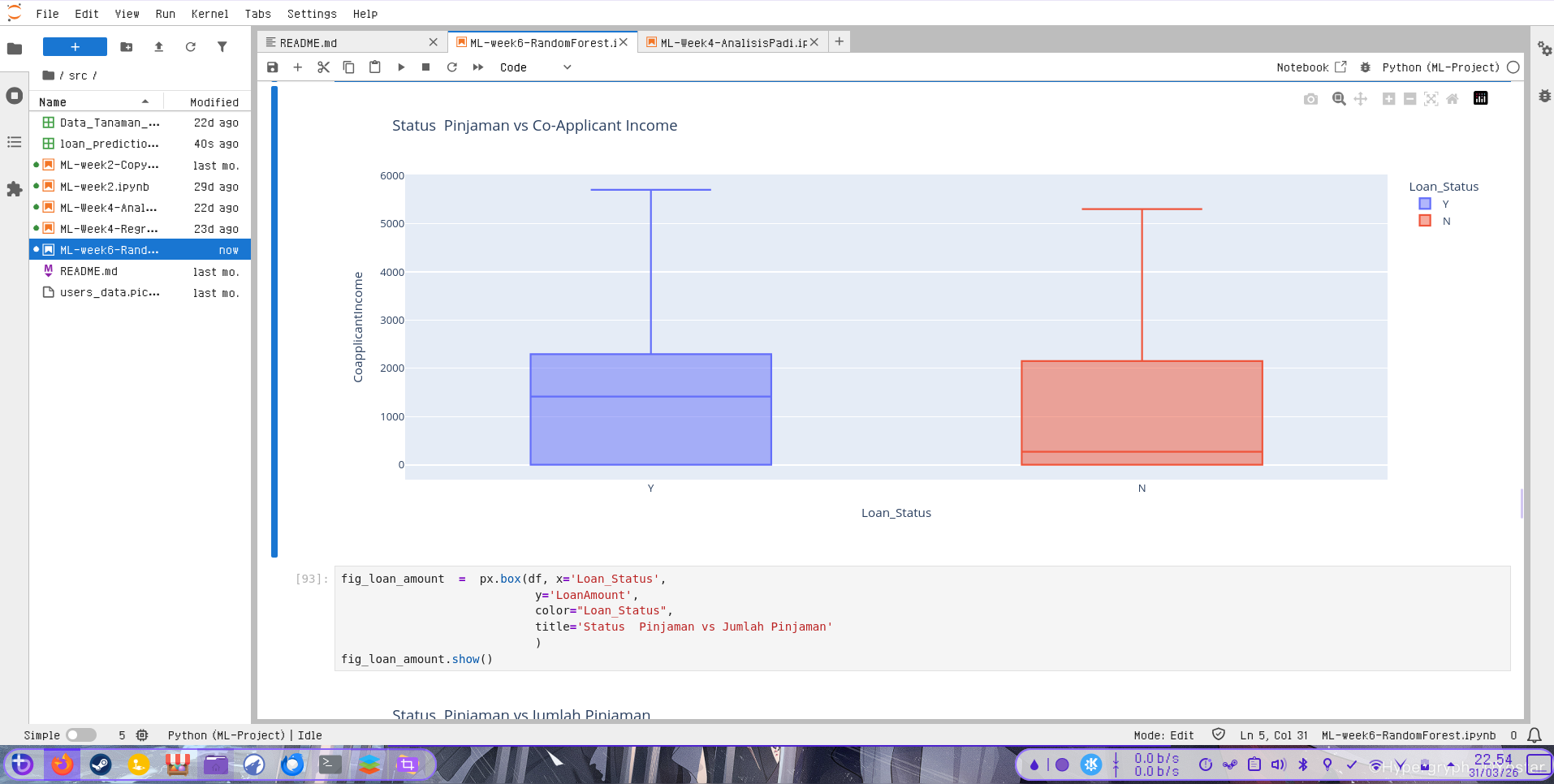
Task: Select the plot Zoom tool
Action: point(1339,99)
